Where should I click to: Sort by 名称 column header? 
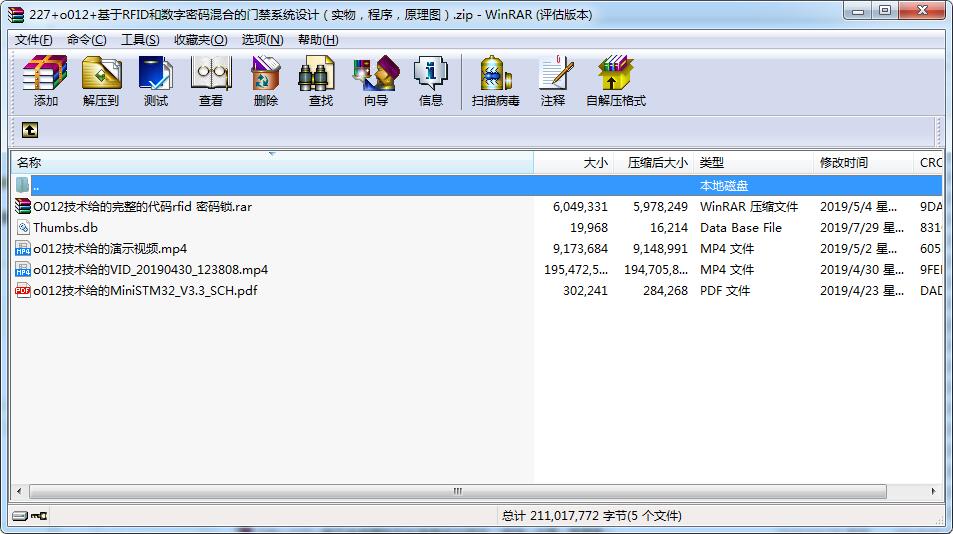point(272,163)
